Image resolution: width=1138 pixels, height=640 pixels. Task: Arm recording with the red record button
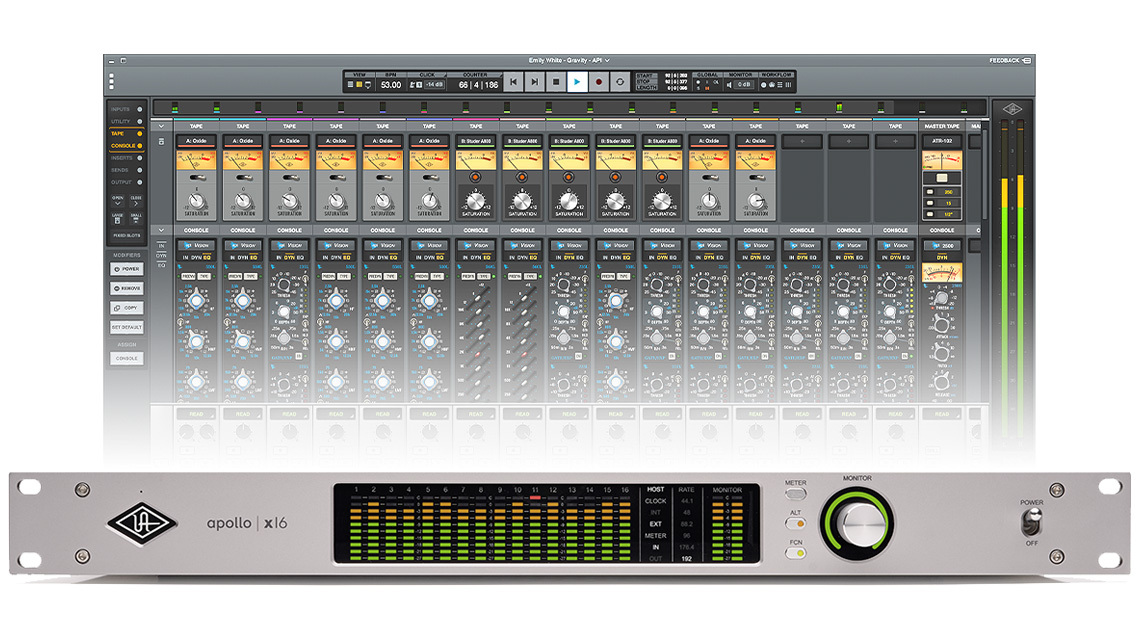point(599,82)
